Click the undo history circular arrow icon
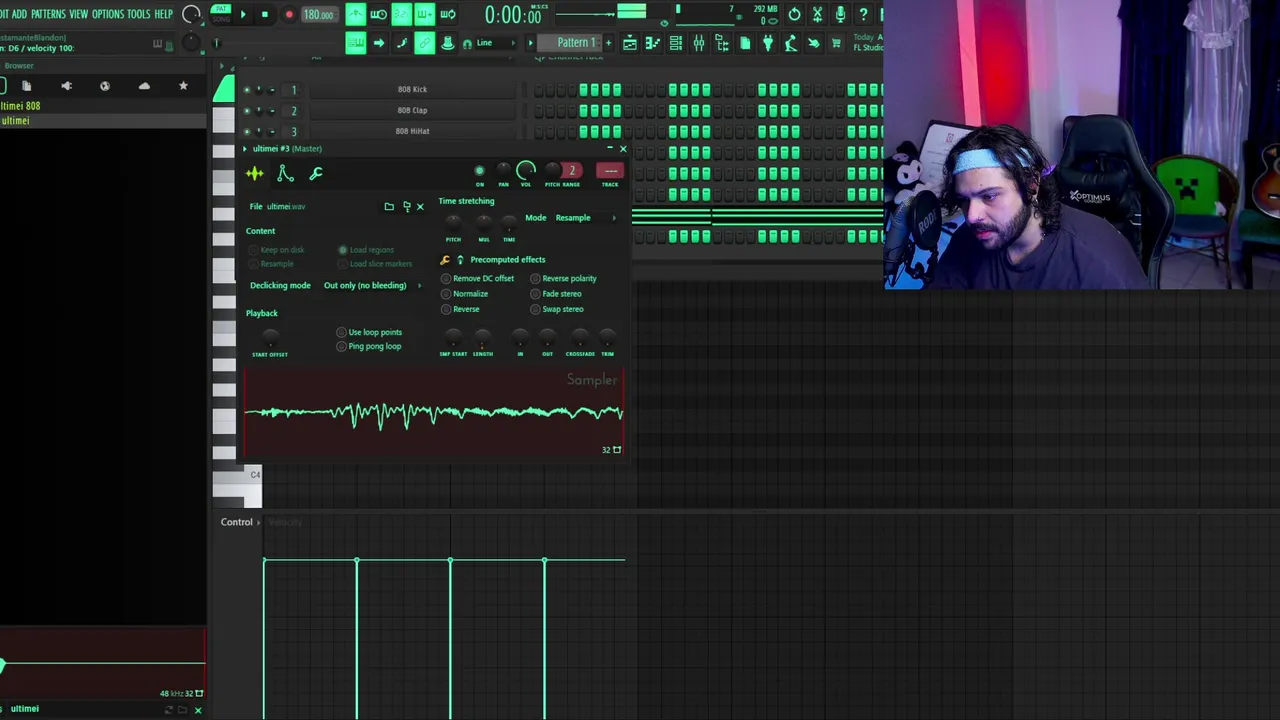The image size is (1280, 720). pos(794,15)
